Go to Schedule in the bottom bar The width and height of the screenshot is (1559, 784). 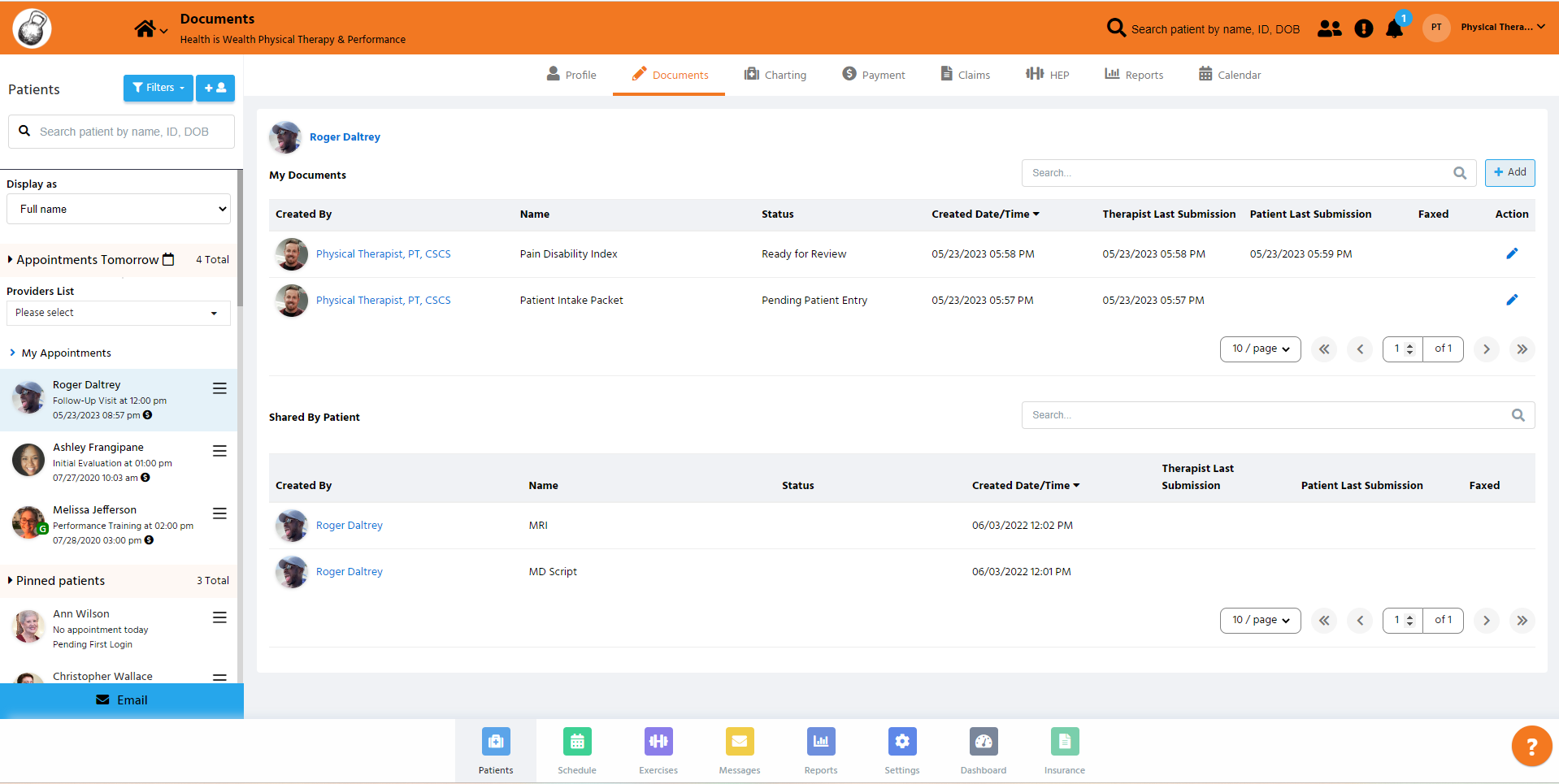[x=577, y=750]
